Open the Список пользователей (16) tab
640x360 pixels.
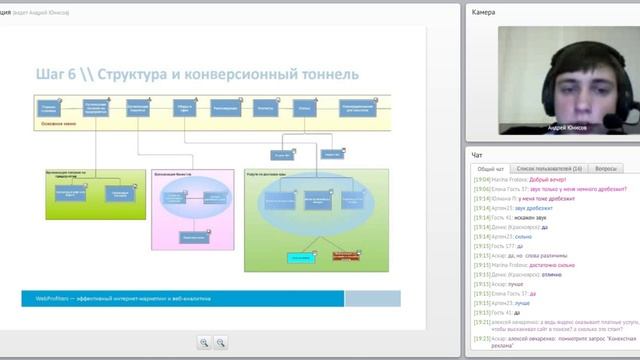click(549, 169)
